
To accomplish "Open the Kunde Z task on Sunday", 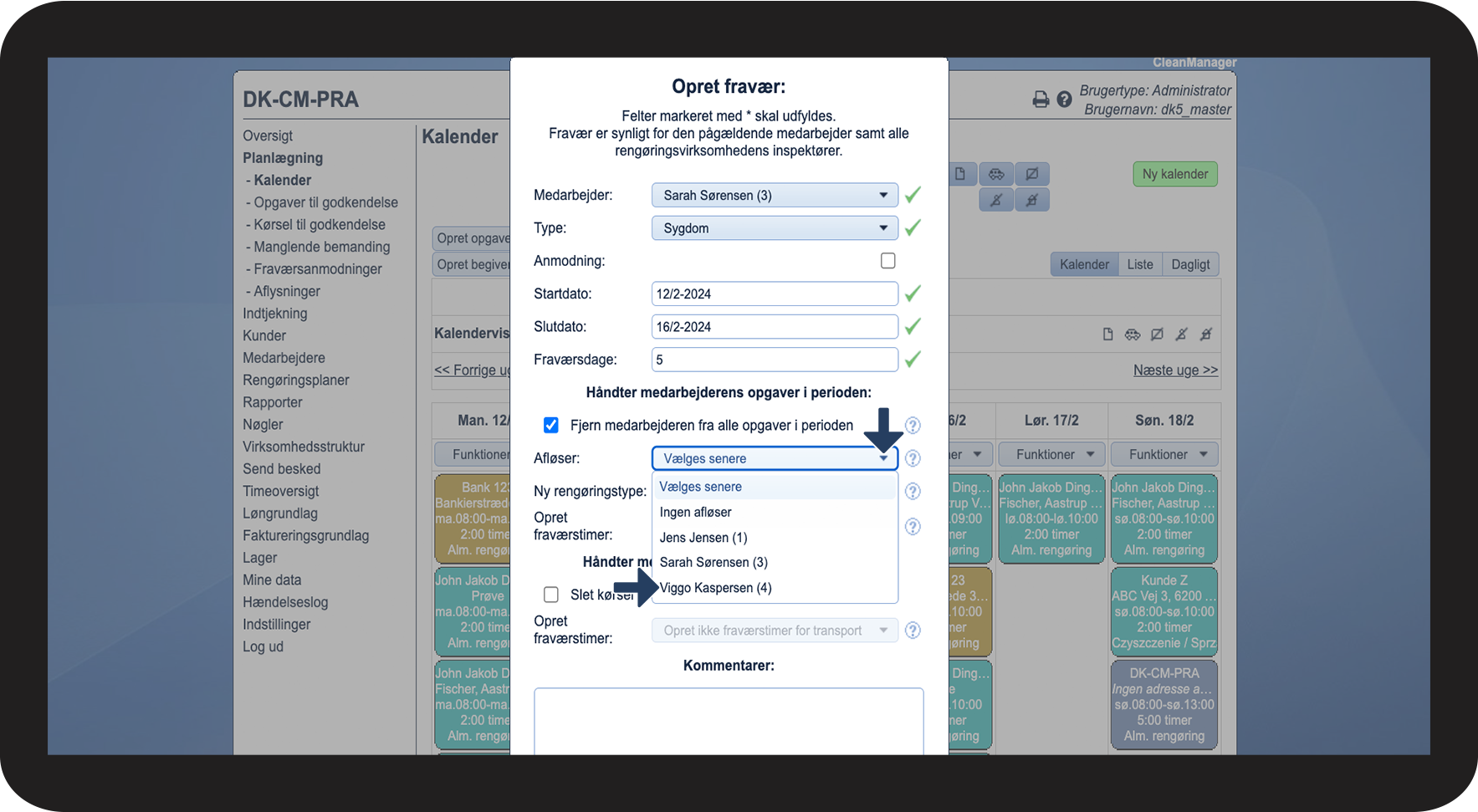I will [x=1164, y=611].
